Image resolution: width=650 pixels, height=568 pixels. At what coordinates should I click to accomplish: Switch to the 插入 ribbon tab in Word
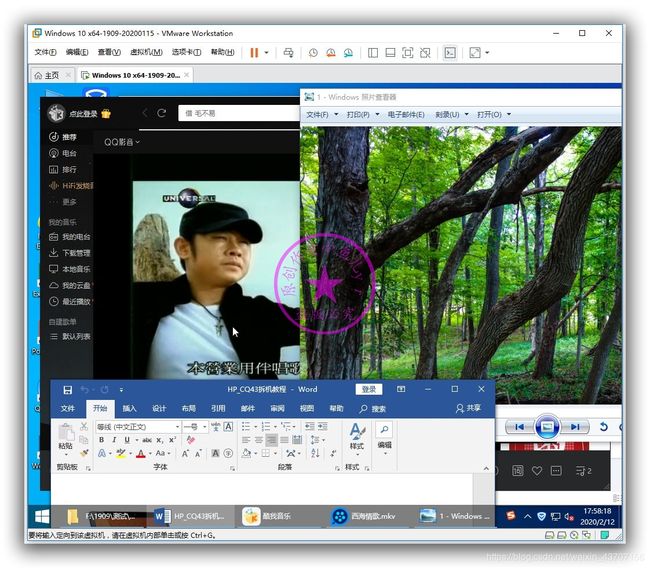pos(129,408)
